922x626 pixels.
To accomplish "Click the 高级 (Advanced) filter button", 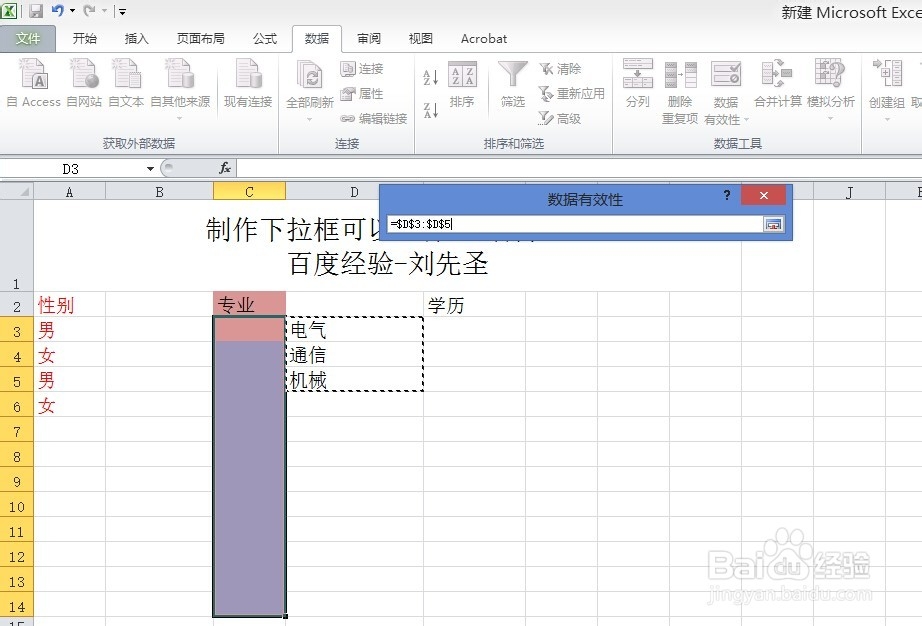I will click(x=570, y=119).
